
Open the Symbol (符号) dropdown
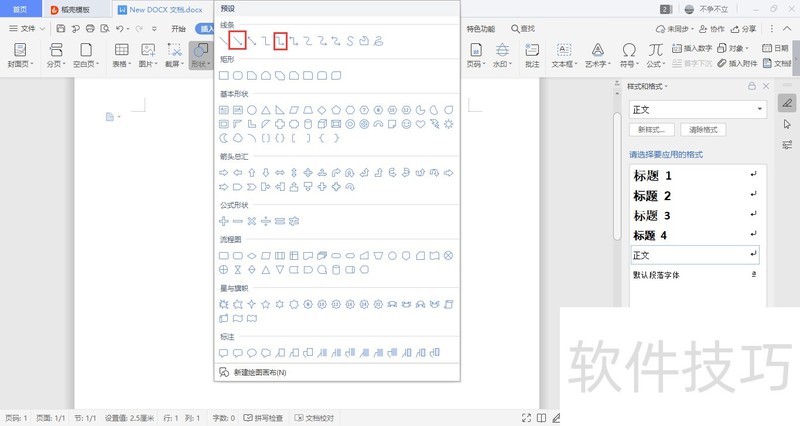(x=629, y=55)
